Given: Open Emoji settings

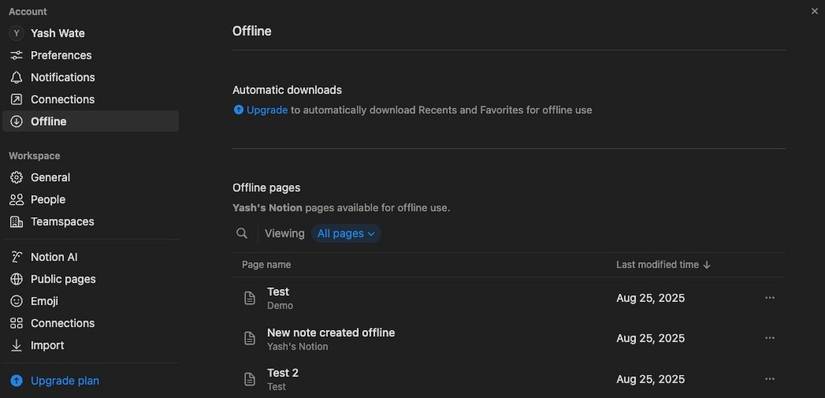Looking at the screenshot, I should click(90, 301).
